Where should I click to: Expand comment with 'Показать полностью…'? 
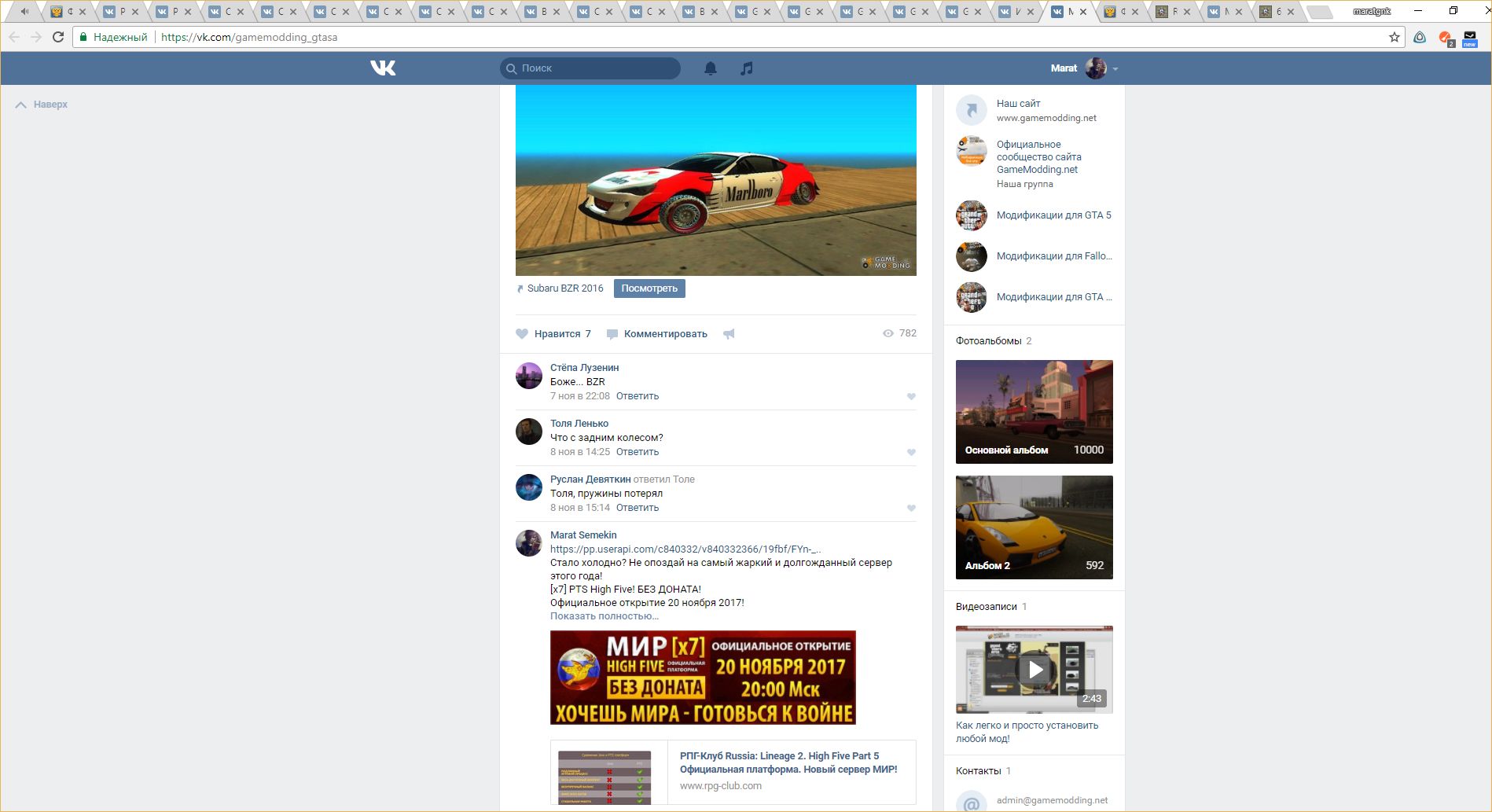(605, 616)
